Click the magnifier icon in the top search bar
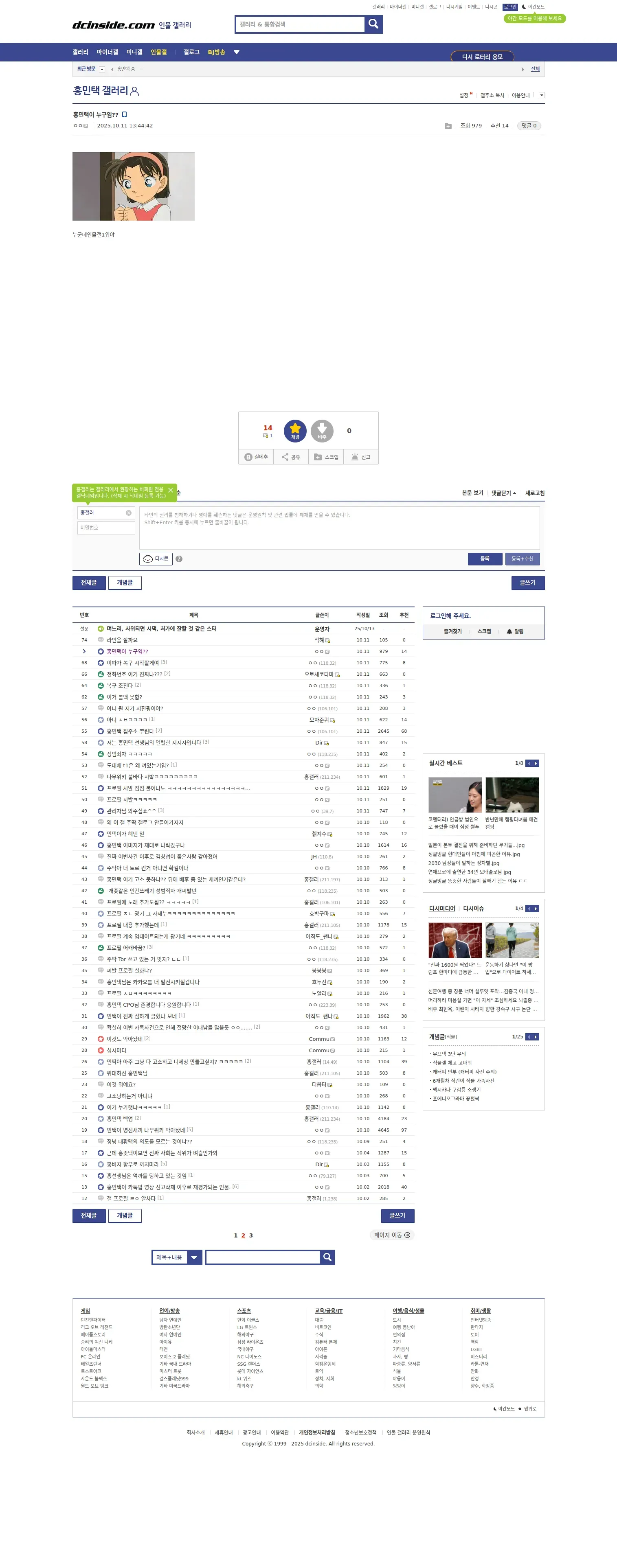The image size is (617, 1568). point(373,24)
